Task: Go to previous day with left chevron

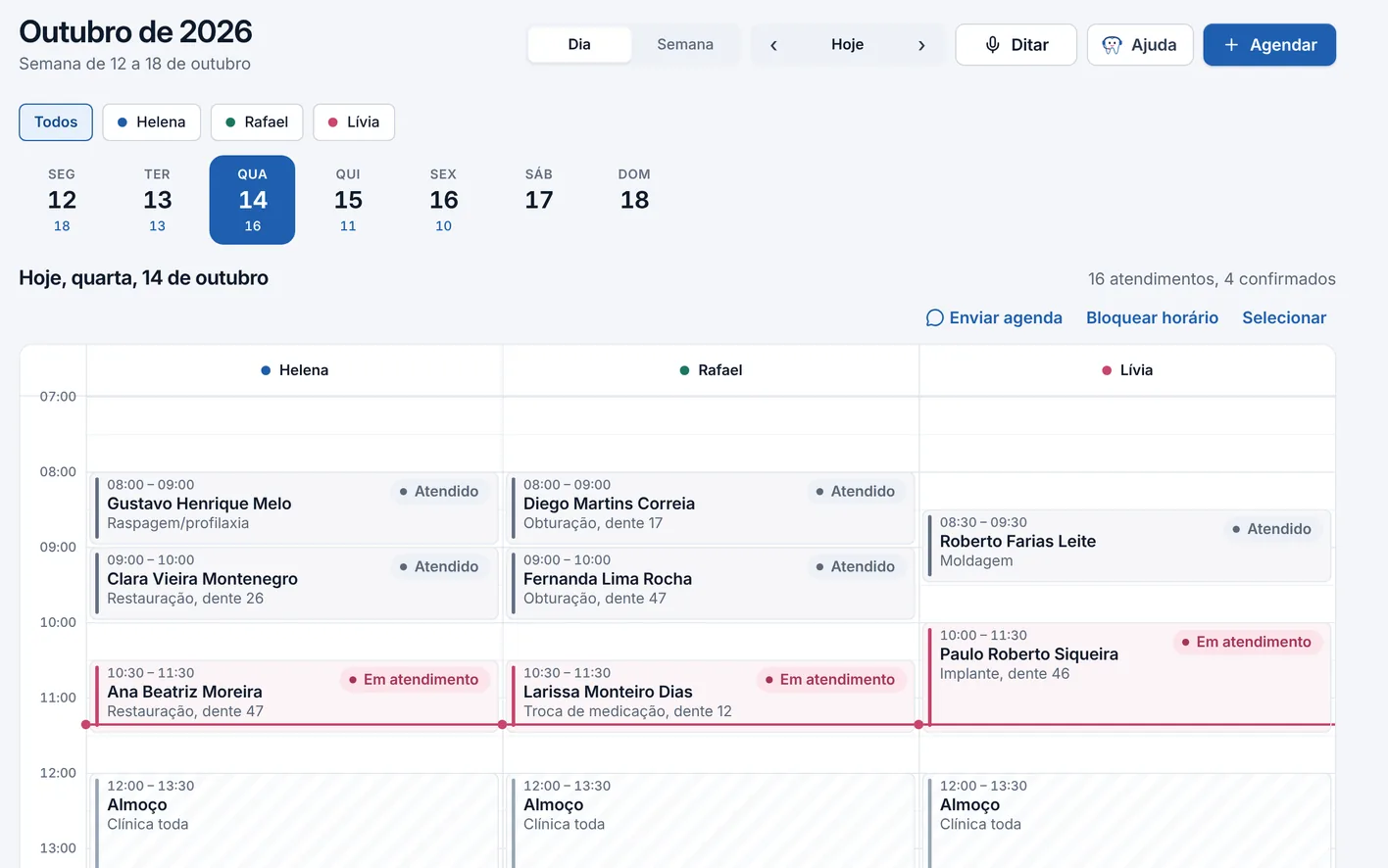Action: coord(773,45)
